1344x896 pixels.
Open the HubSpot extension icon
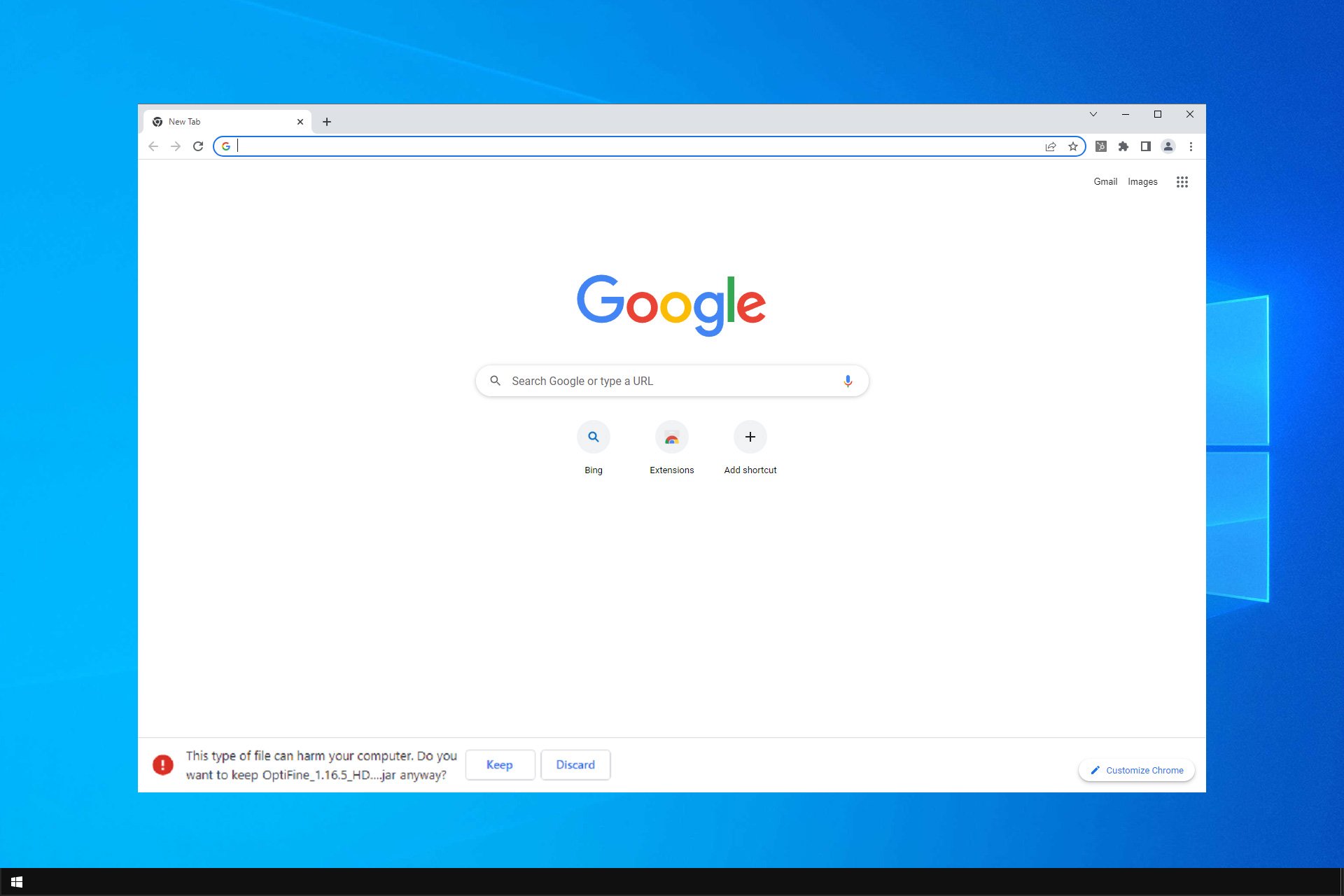click(x=1101, y=146)
